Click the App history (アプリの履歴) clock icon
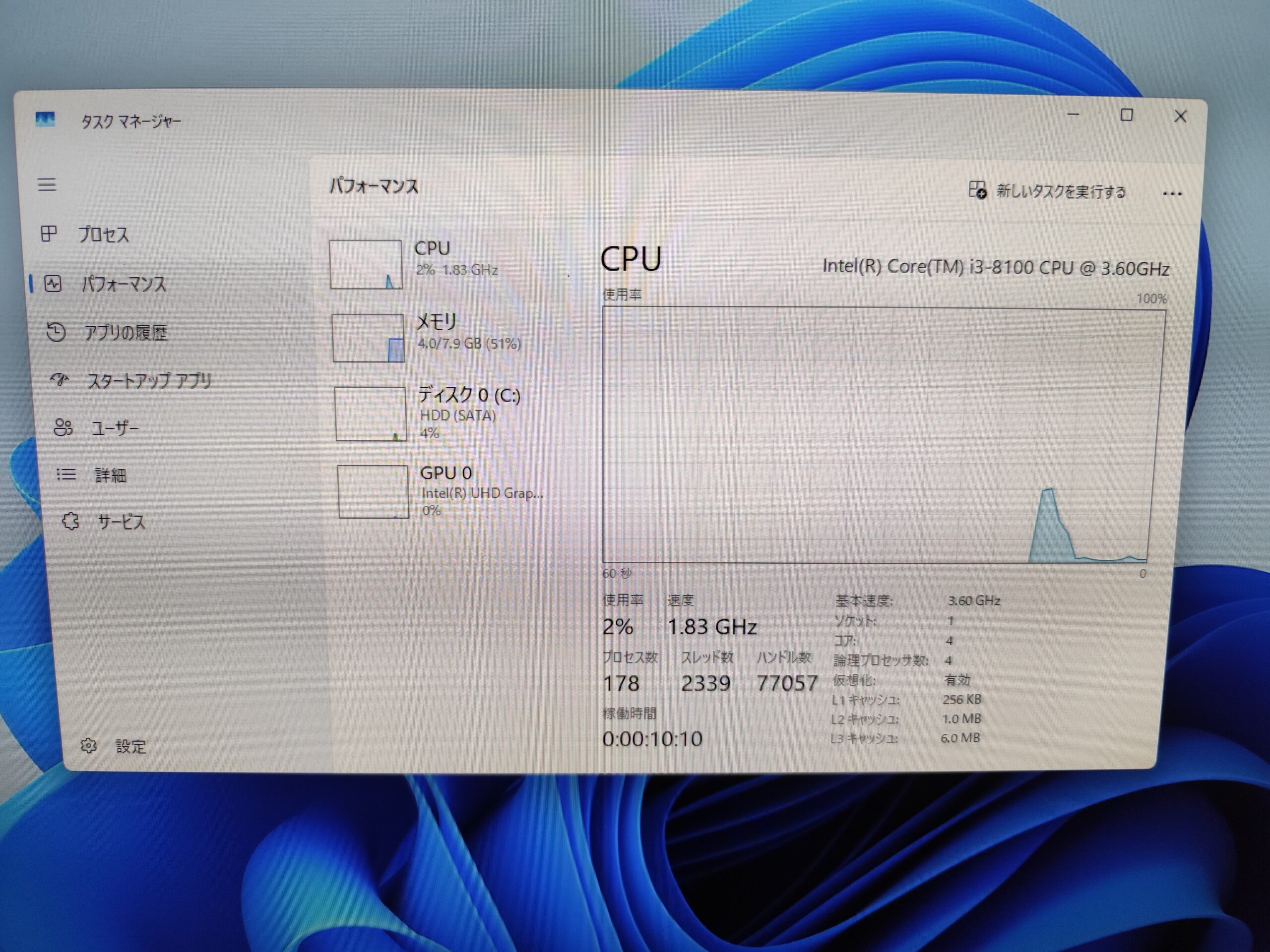 pyautogui.click(x=56, y=332)
